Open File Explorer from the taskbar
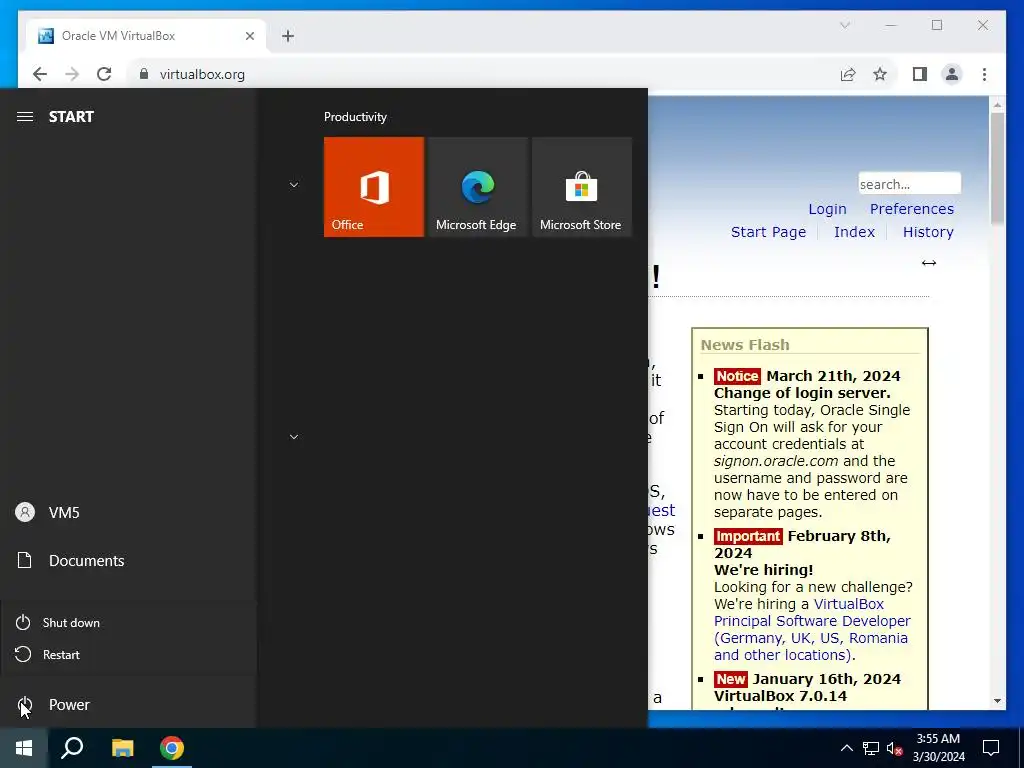The width and height of the screenshot is (1024, 768). tap(122, 748)
